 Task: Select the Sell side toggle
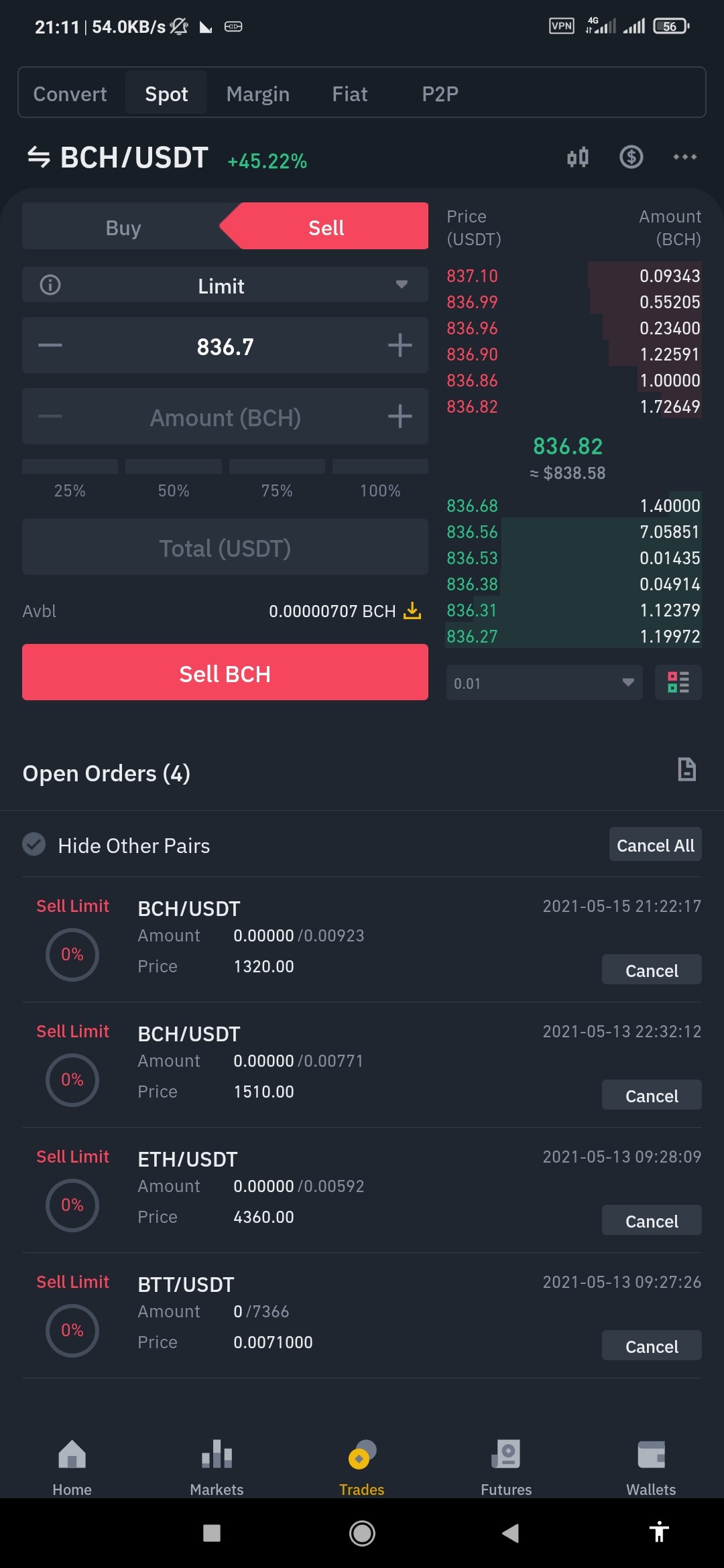point(326,226)
